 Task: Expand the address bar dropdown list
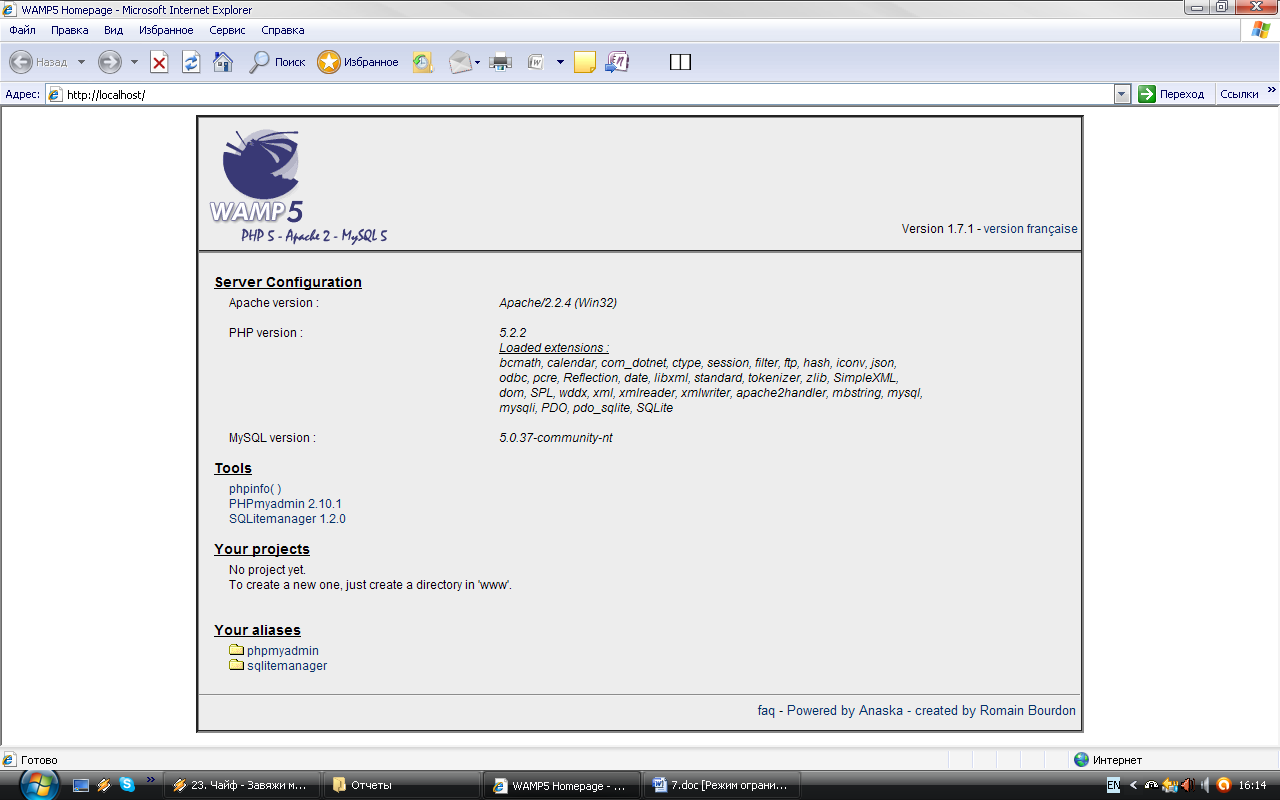pos(1122,94)
